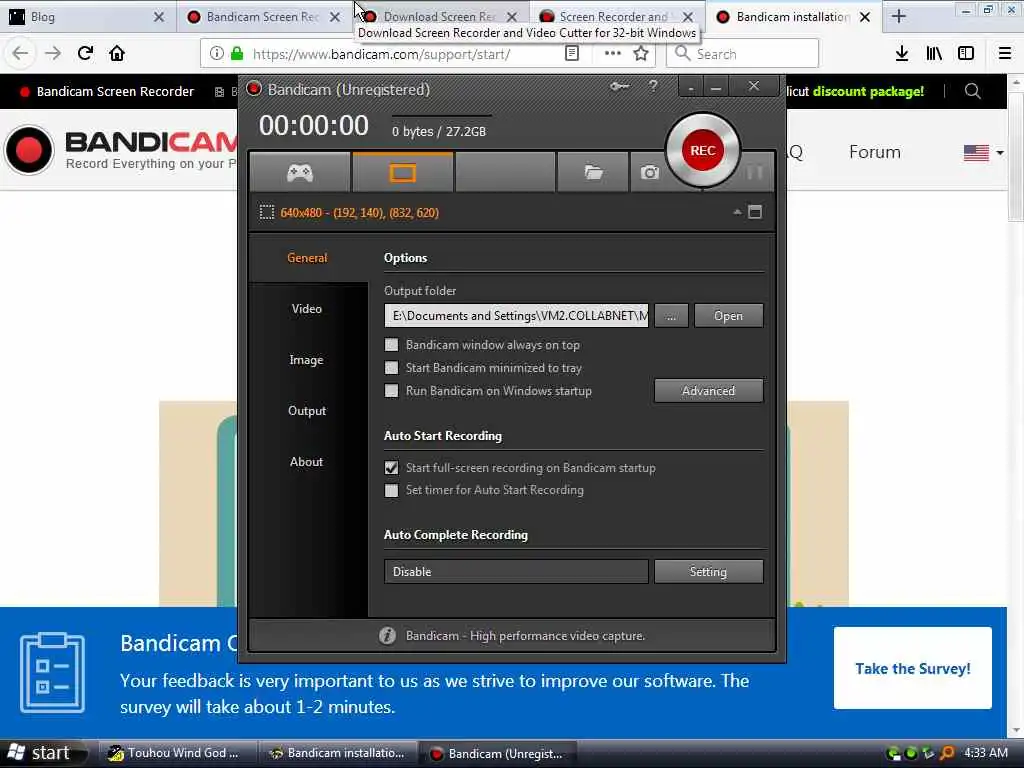This screenshot has height=768, width=1024.
Task: Open the Firefox library icon
Action: pos(934,54)
